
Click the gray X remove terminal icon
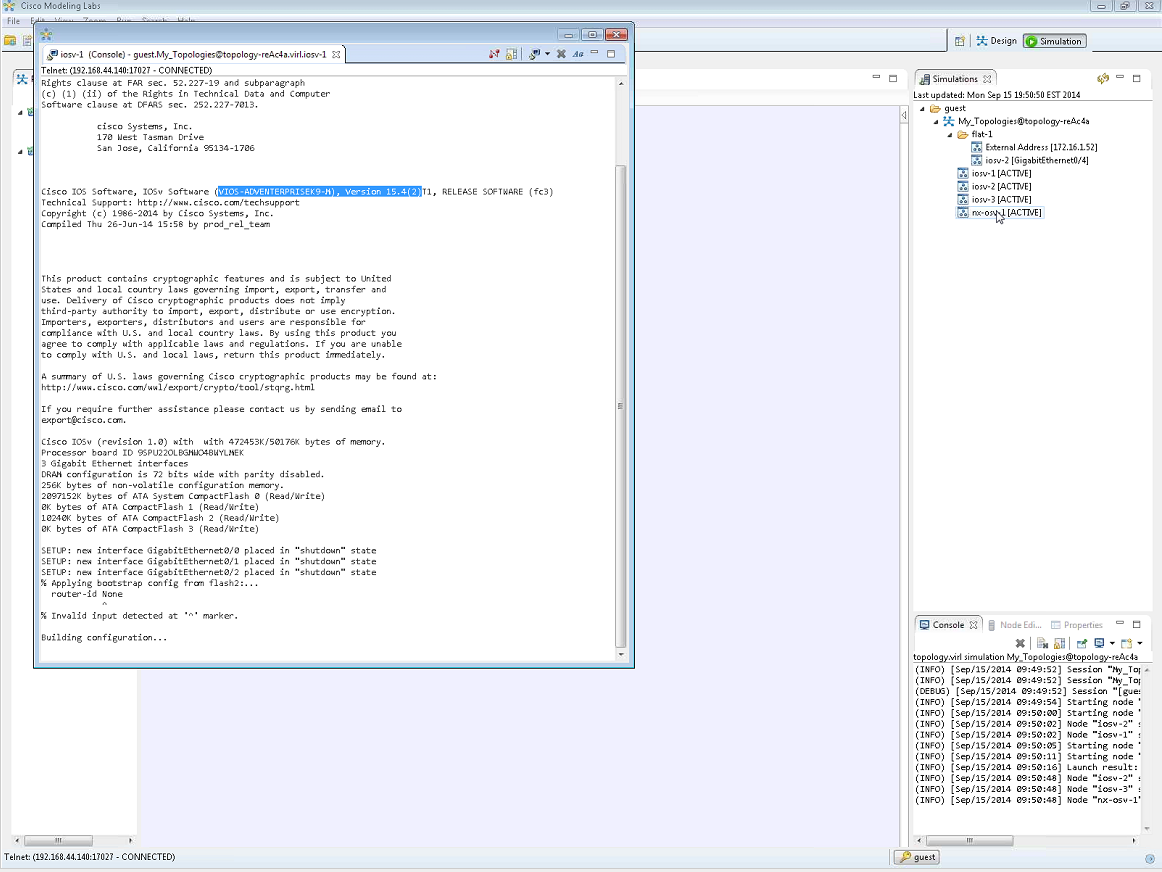(562, 54)
